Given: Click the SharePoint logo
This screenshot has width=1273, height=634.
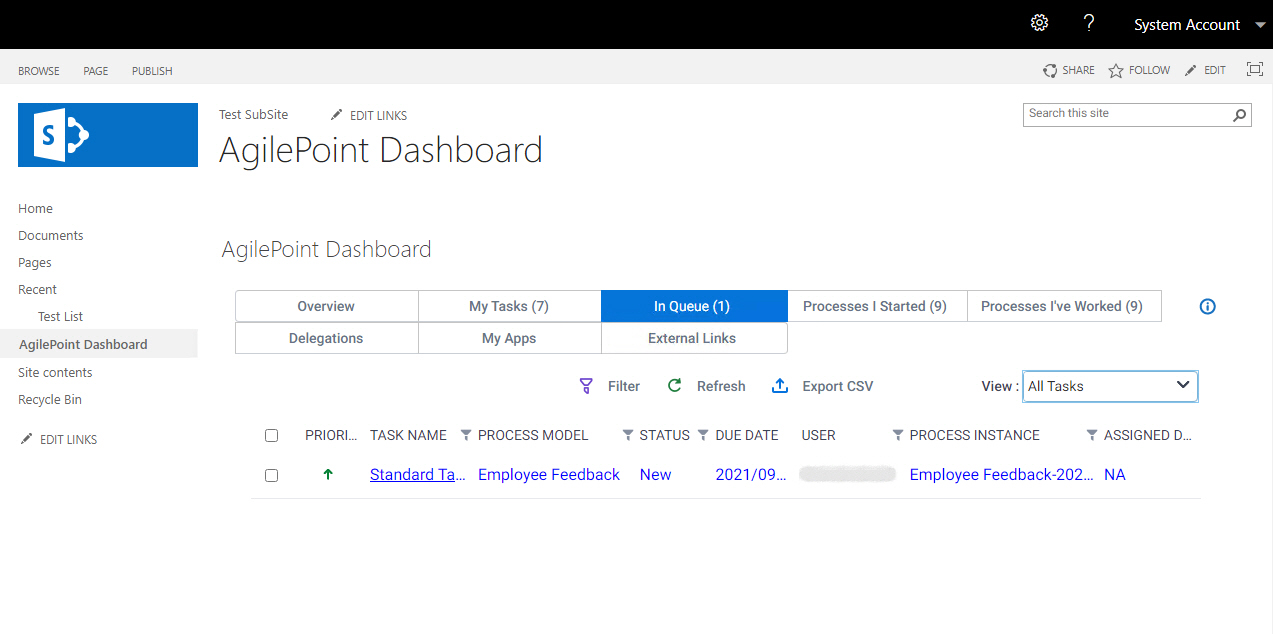Looking at the screenshot, I should tap(108, 134).
